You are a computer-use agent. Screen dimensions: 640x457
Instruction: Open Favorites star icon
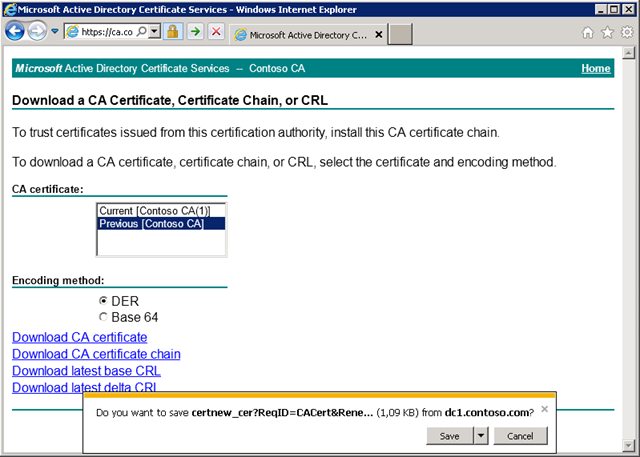[607, 32]
